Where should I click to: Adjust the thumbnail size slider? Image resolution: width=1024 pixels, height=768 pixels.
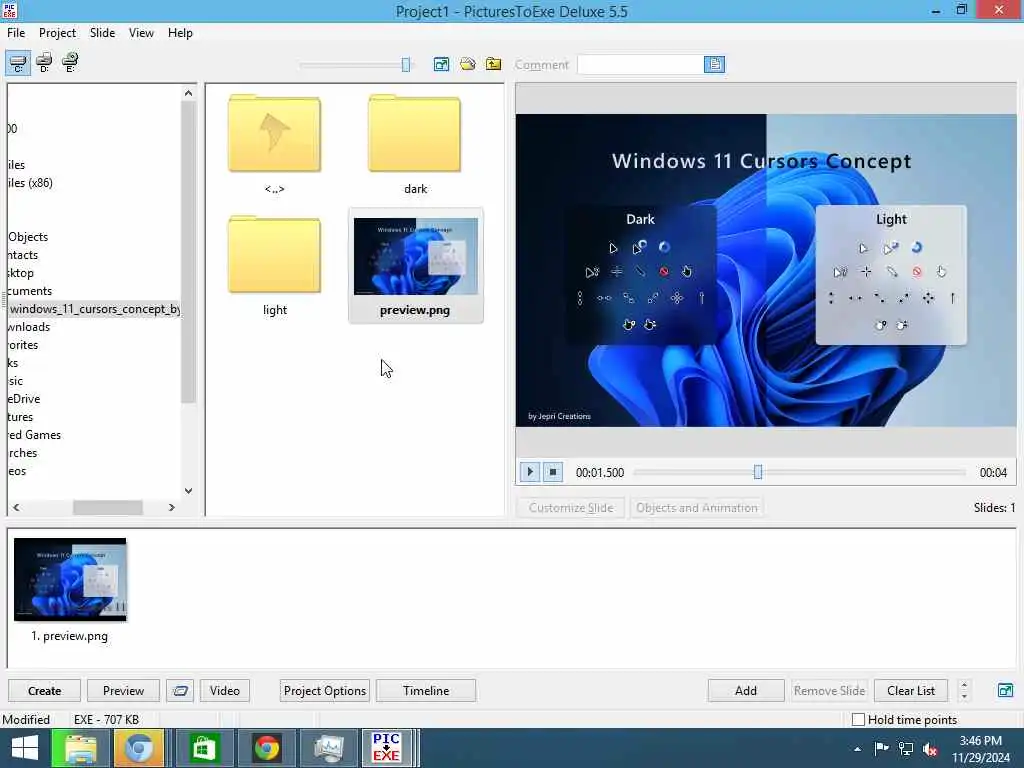[406, 65]
